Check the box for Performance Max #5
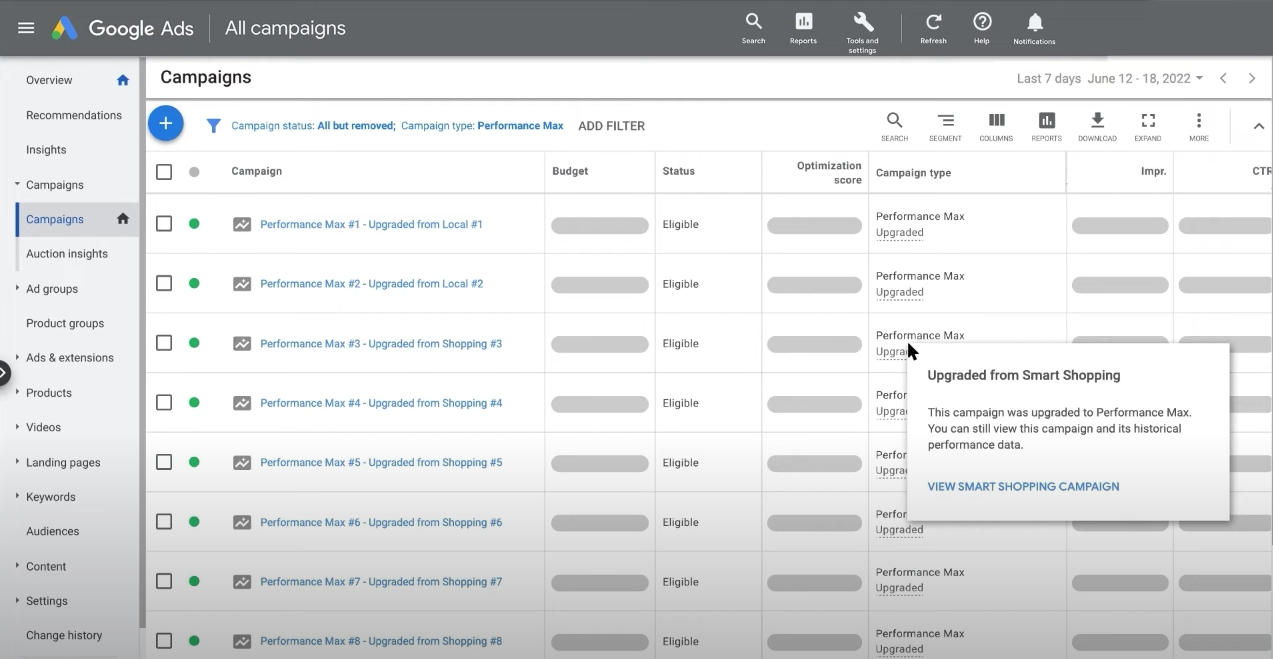This screenshot has width=1273, height=659. click(x=164, y=463)
